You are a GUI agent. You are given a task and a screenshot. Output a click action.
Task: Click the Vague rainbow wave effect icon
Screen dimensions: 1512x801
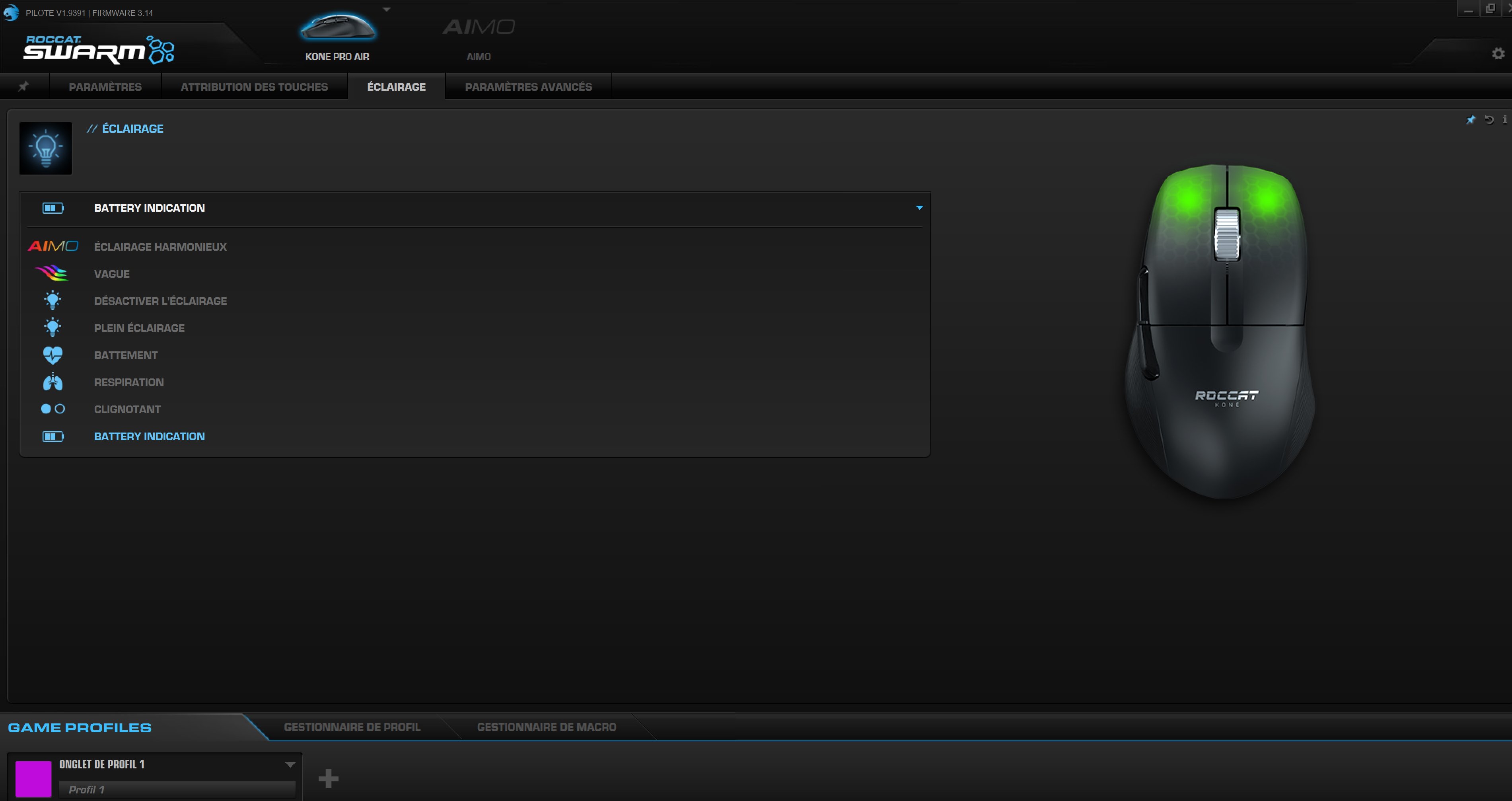coord(53,273)
